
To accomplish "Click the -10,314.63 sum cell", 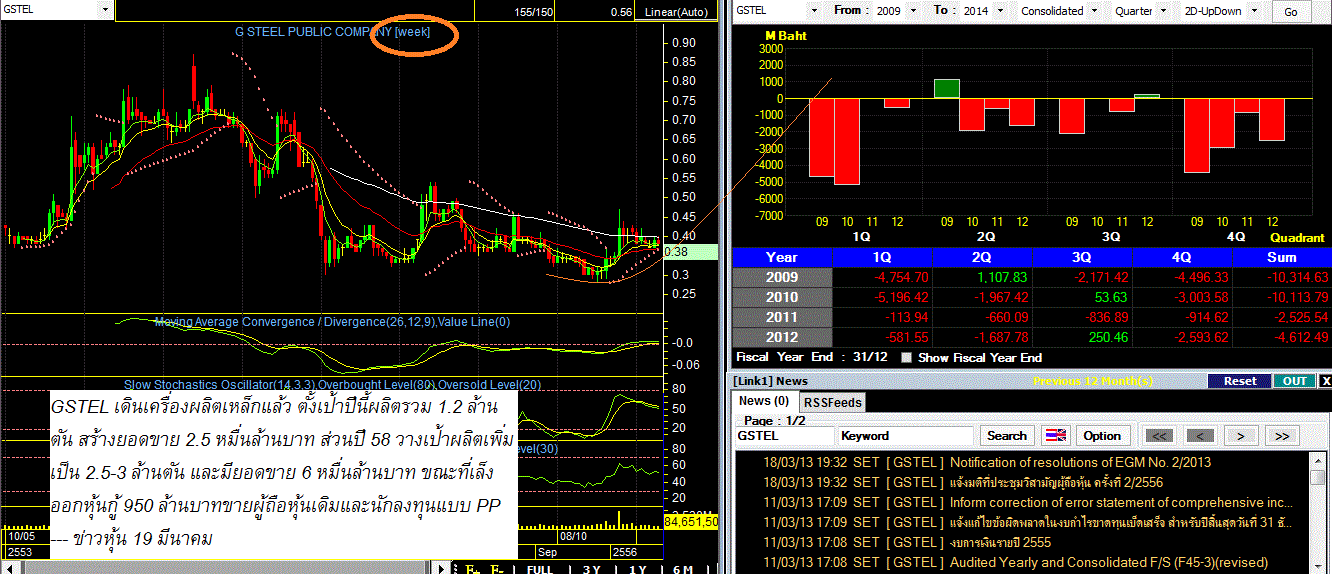I will [1282, 277].
